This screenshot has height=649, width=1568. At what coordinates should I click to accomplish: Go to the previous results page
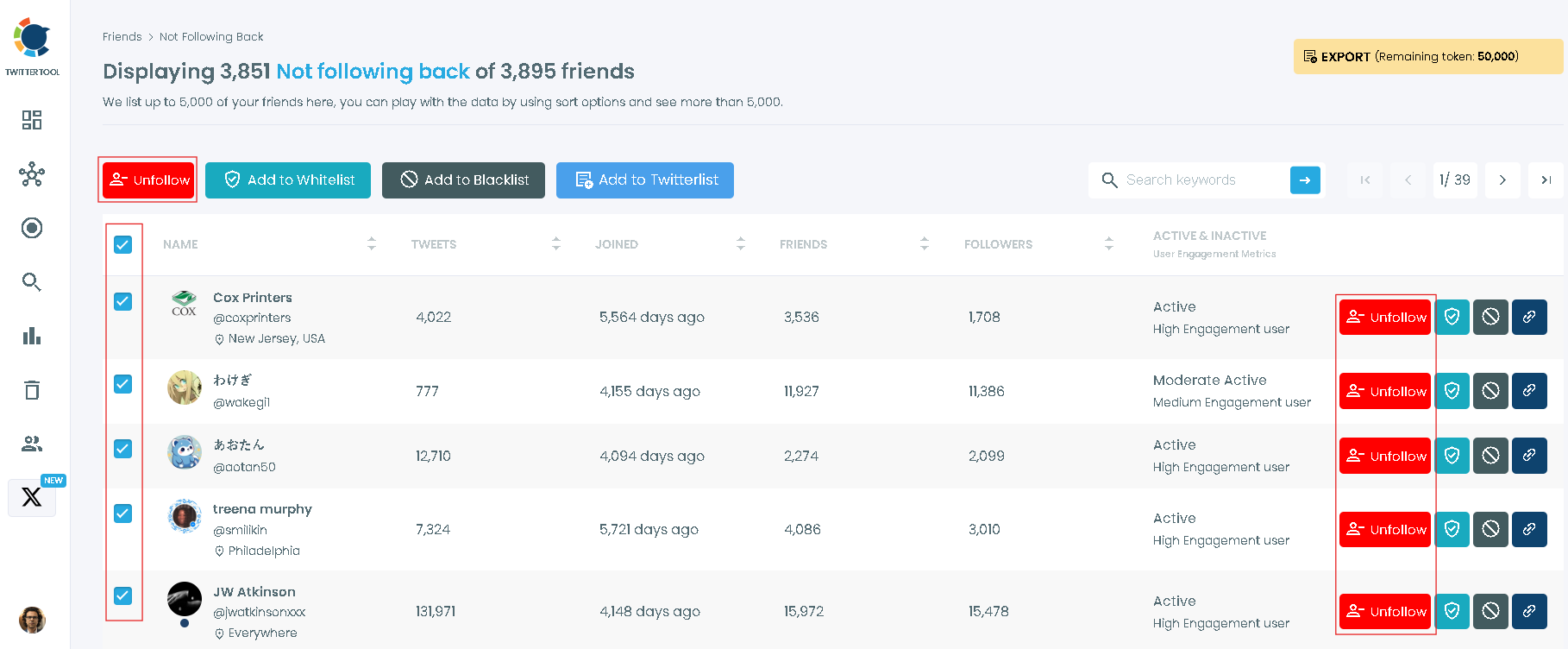pos(1408,180)
